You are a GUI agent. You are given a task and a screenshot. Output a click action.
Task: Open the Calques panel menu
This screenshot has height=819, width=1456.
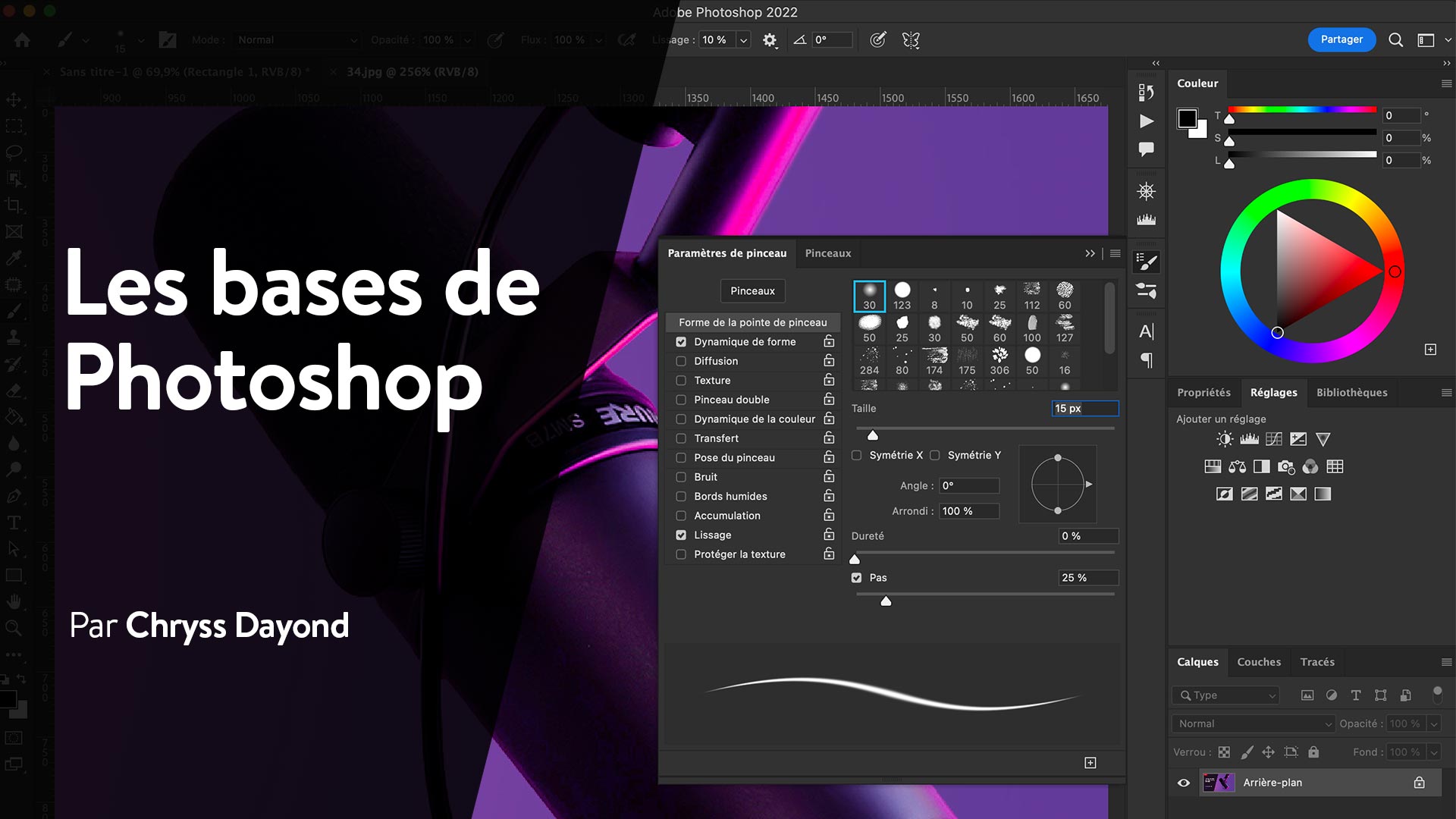1446,662
